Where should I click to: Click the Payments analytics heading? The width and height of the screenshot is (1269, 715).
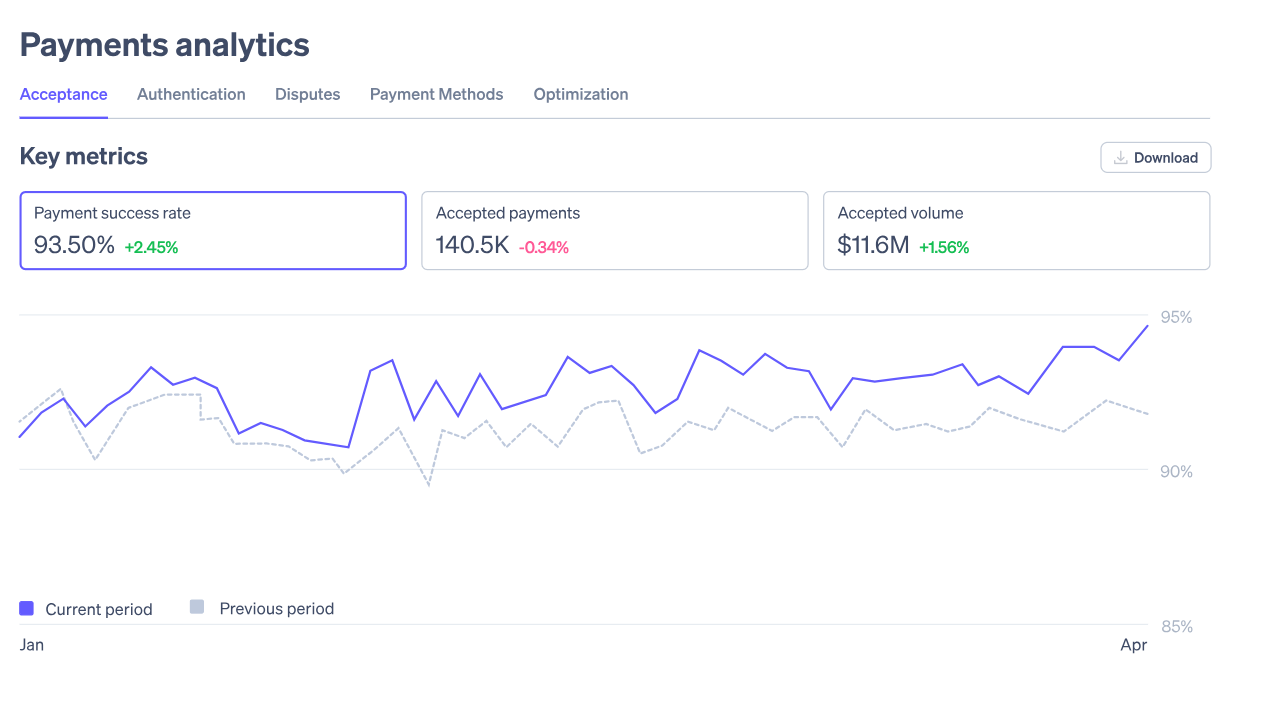coord(165,45)
